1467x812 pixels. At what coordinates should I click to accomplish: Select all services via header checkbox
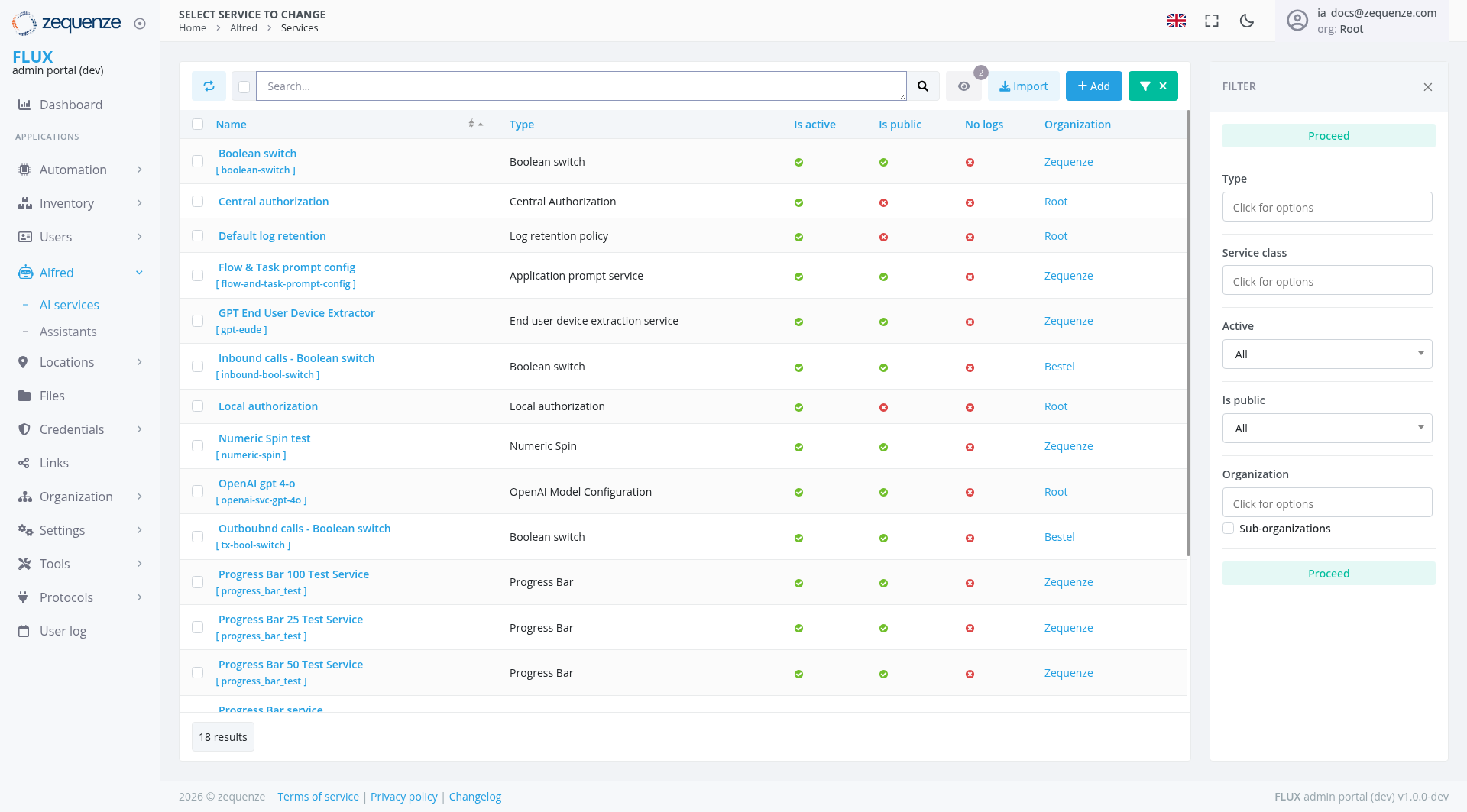198,124
